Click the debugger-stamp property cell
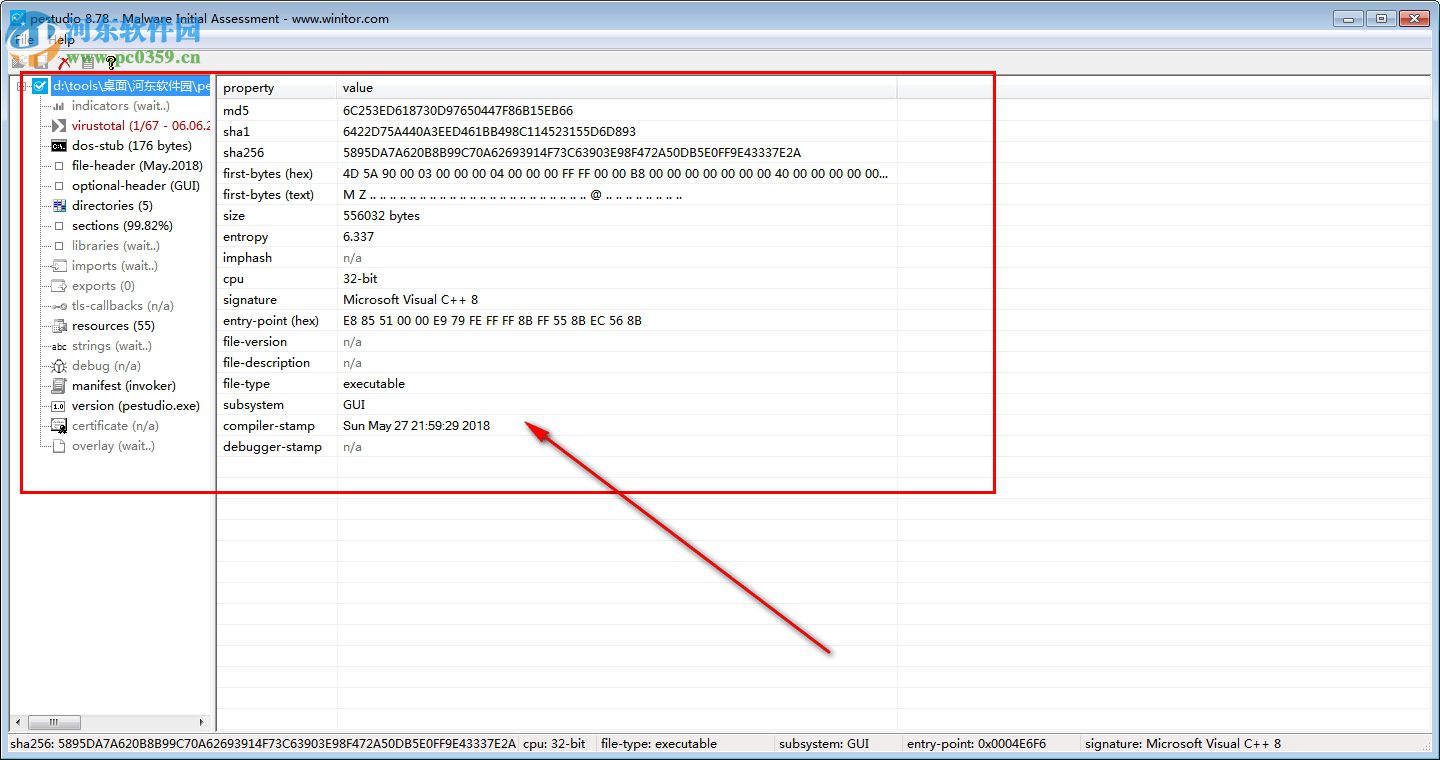 [x=272, y=446]
